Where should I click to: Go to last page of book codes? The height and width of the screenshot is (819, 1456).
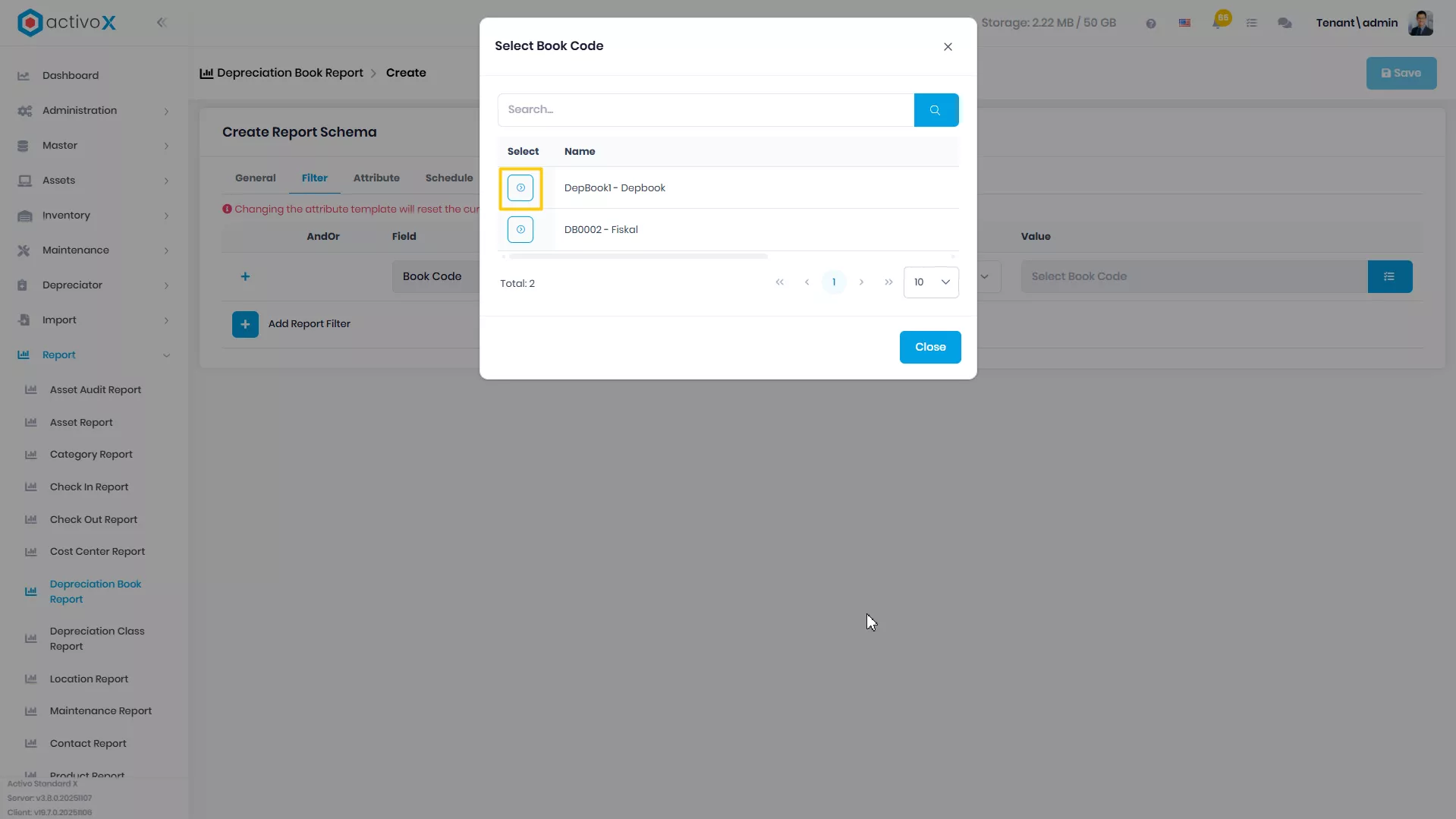888,282
